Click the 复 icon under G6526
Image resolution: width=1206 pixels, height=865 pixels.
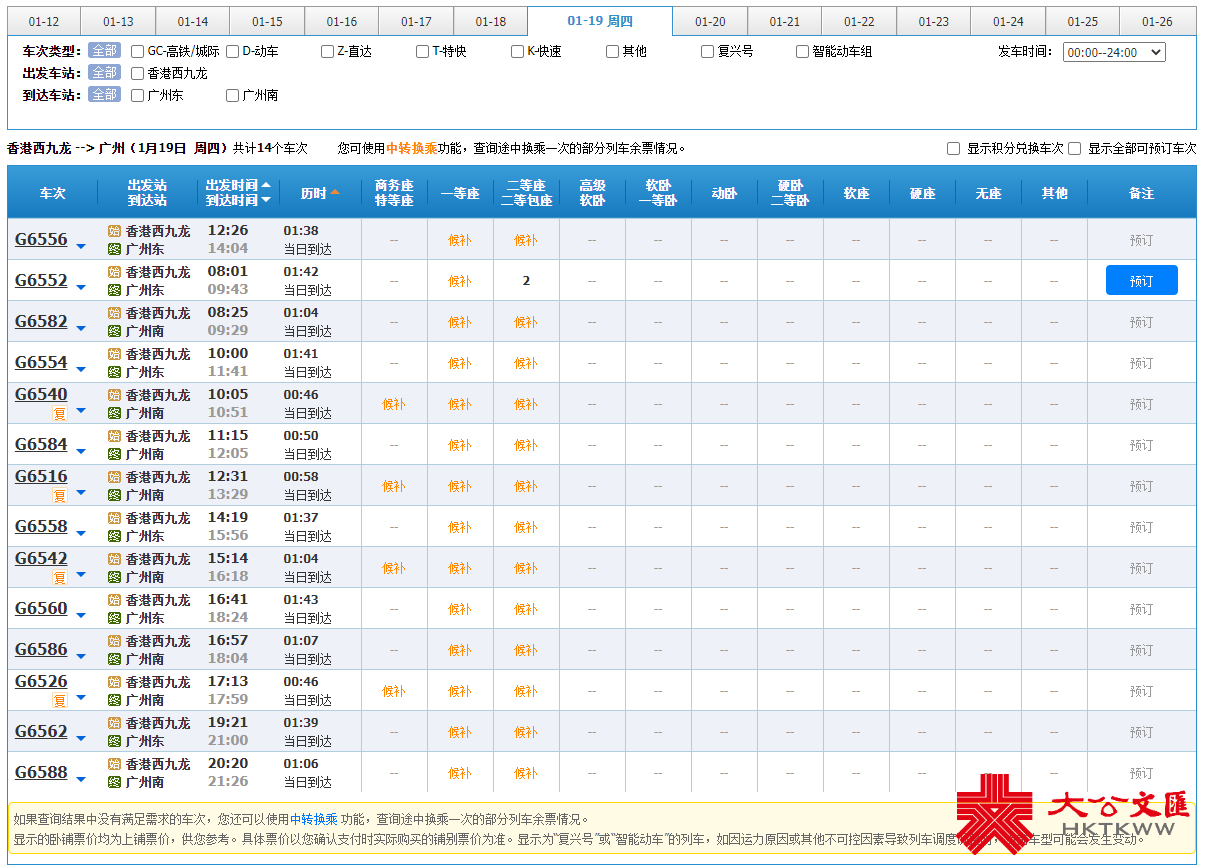pos(59,700)
